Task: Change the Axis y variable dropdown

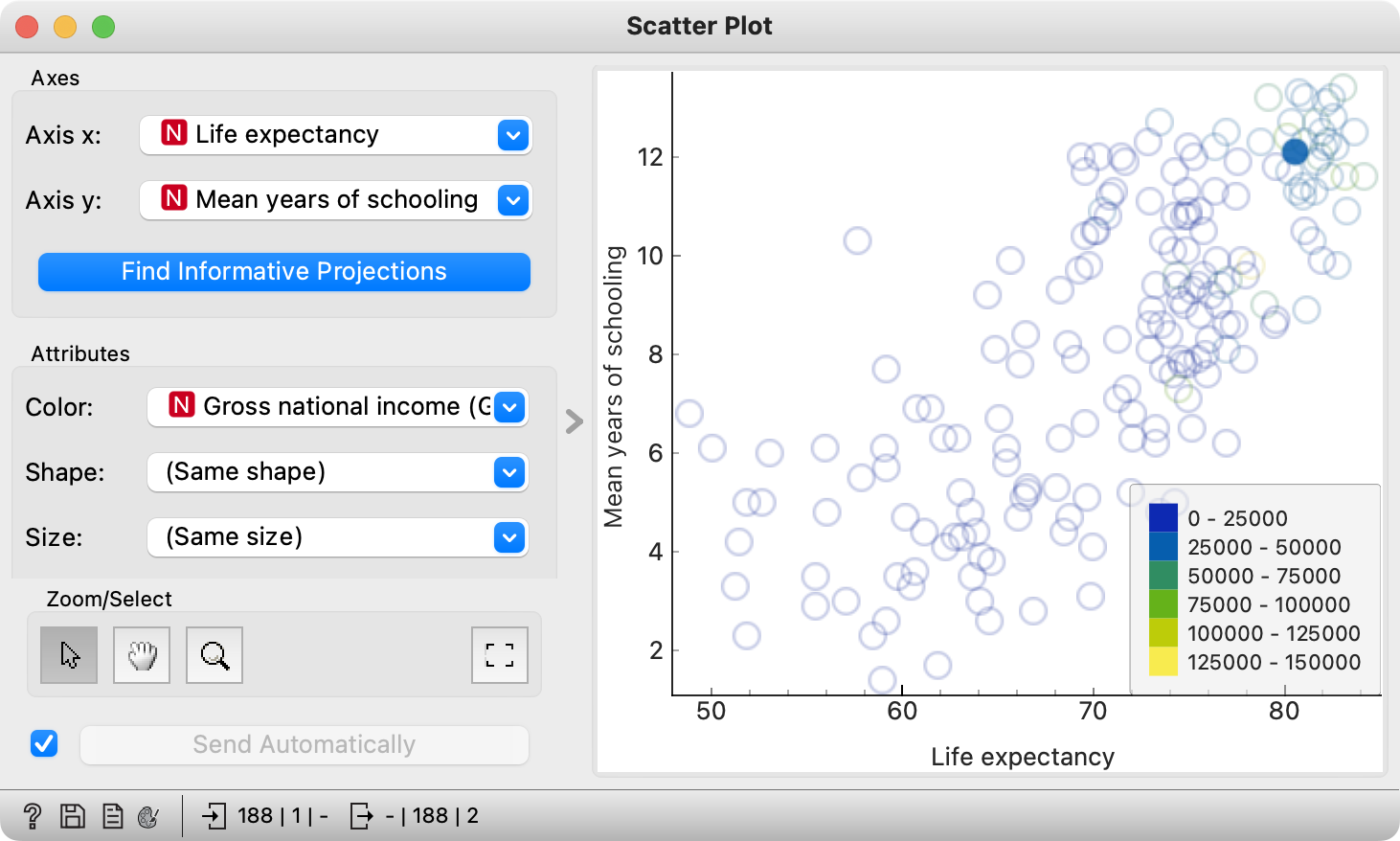Action: point(512,200)
